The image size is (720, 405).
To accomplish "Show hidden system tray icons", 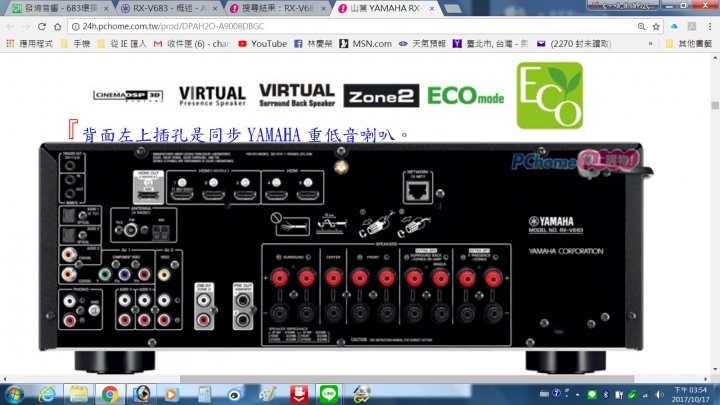I will [577, 394].
